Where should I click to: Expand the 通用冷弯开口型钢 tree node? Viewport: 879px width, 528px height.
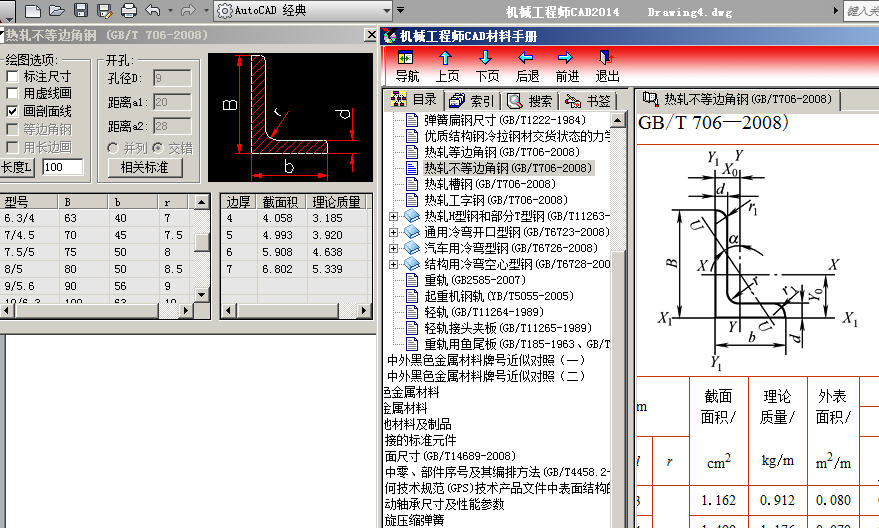tap(393, 232)
